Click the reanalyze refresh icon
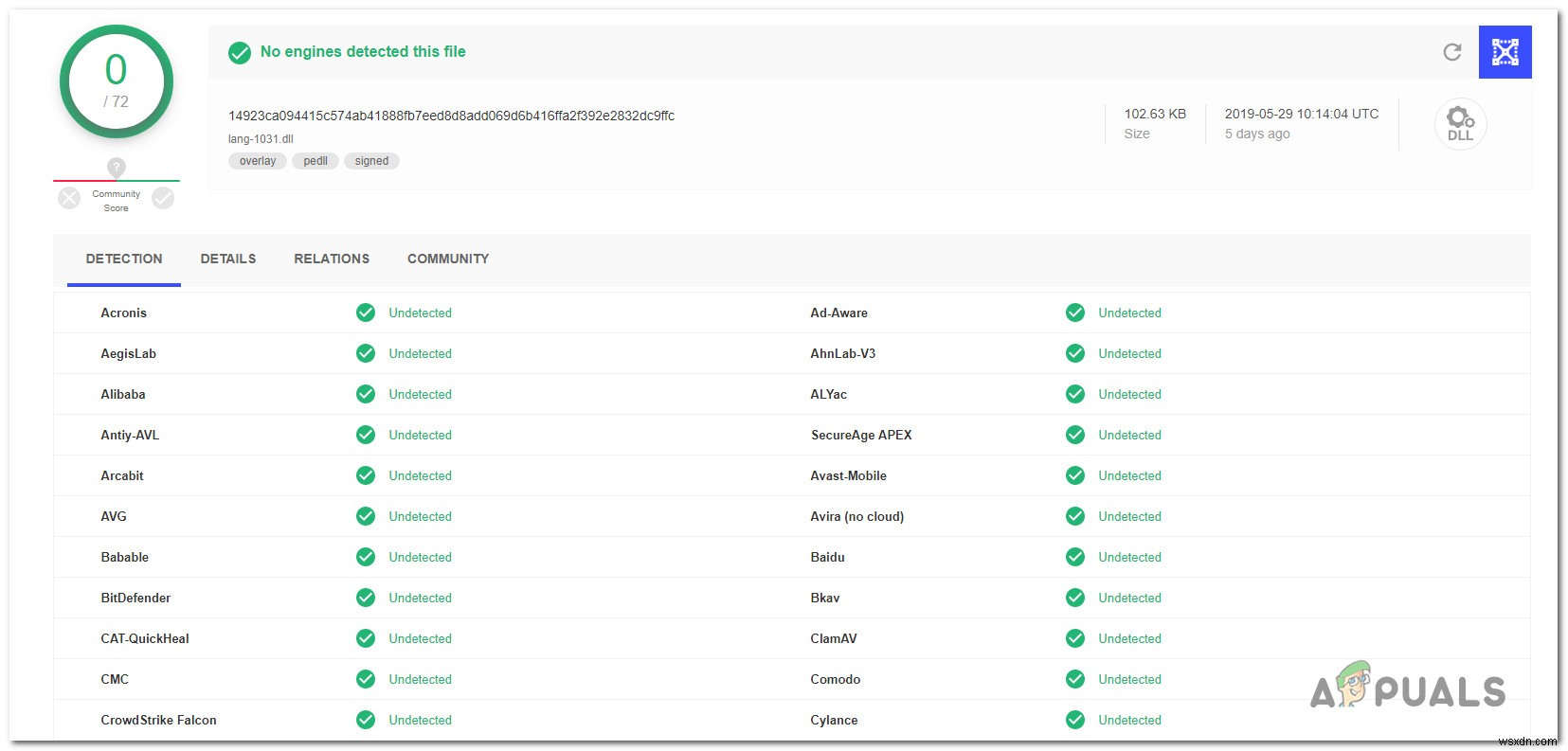The height and width of the screenshot is (751, 1568). coord(1451,52)
